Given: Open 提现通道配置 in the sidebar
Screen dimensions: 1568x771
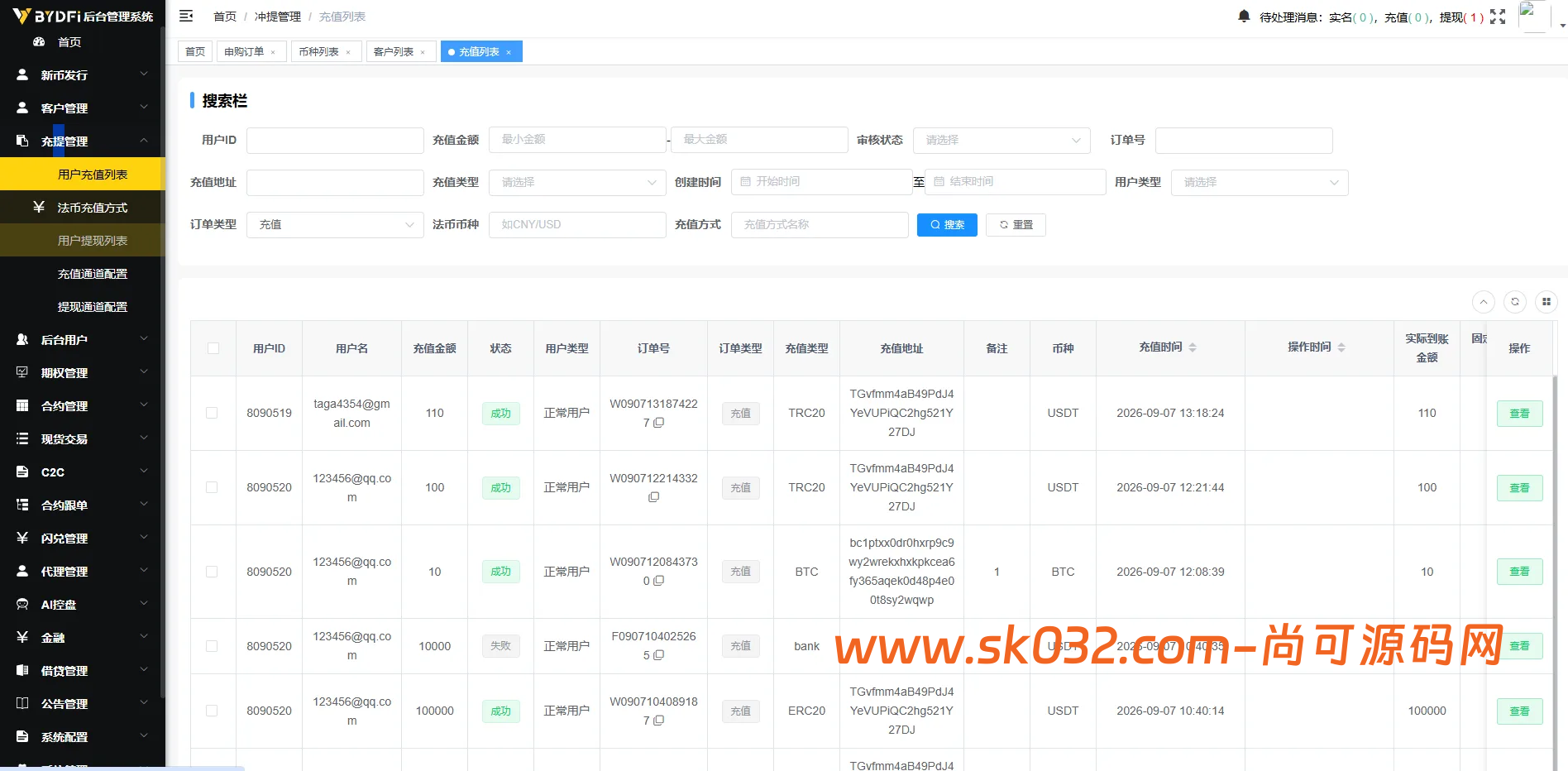Looking at the screenshot, I should click(83, 307).
